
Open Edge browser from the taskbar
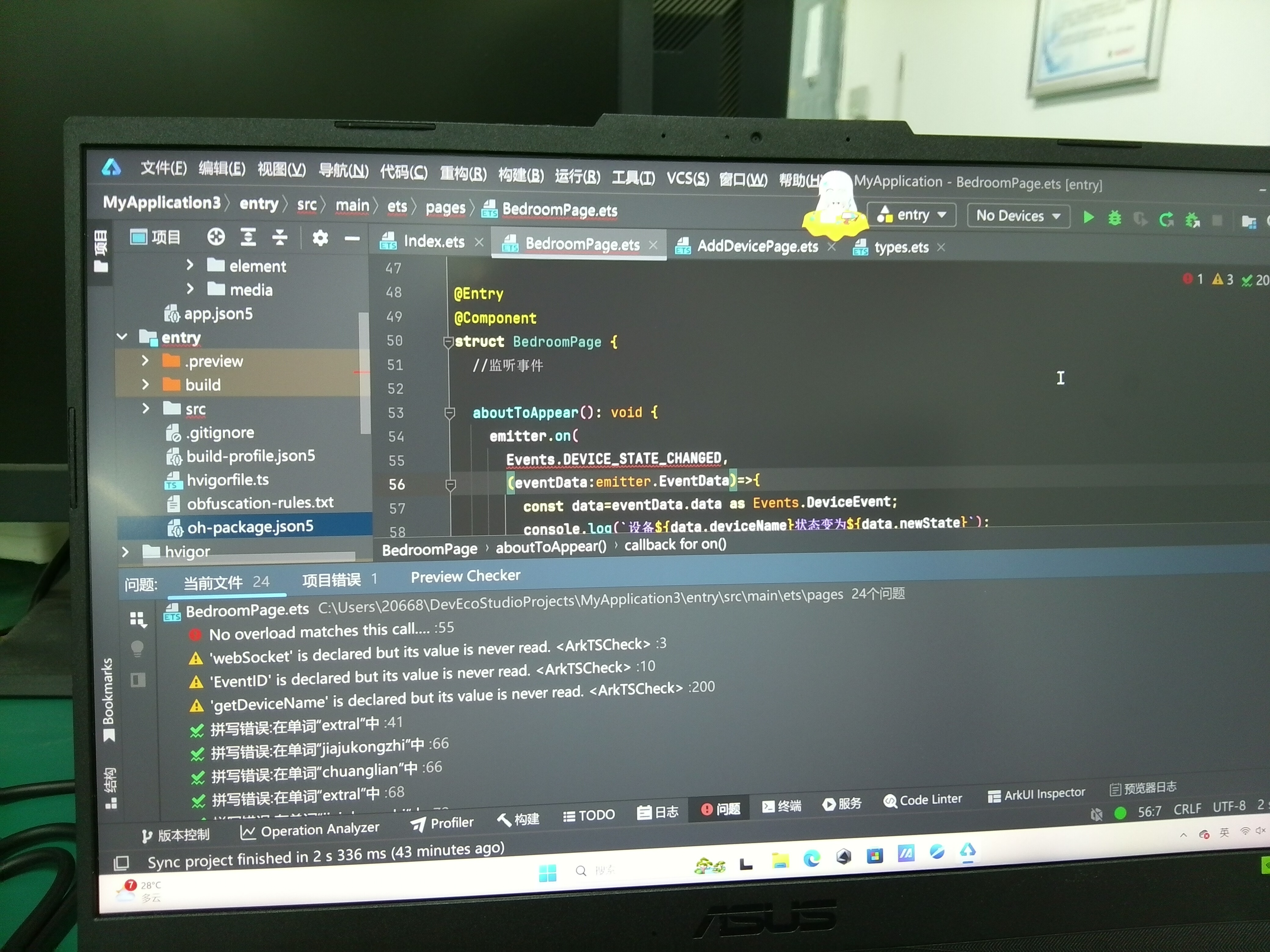coord(811,859)
